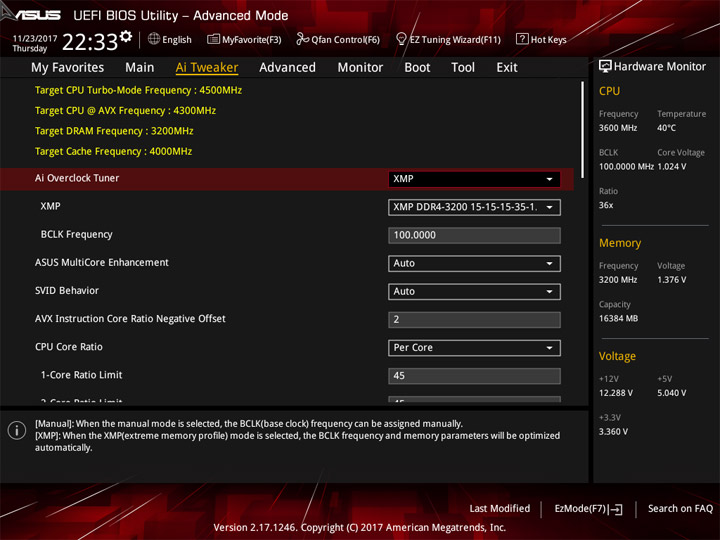The image size is (720, 540).
Task: Click the BCLK Frequency input field
Action: (474, 235)
